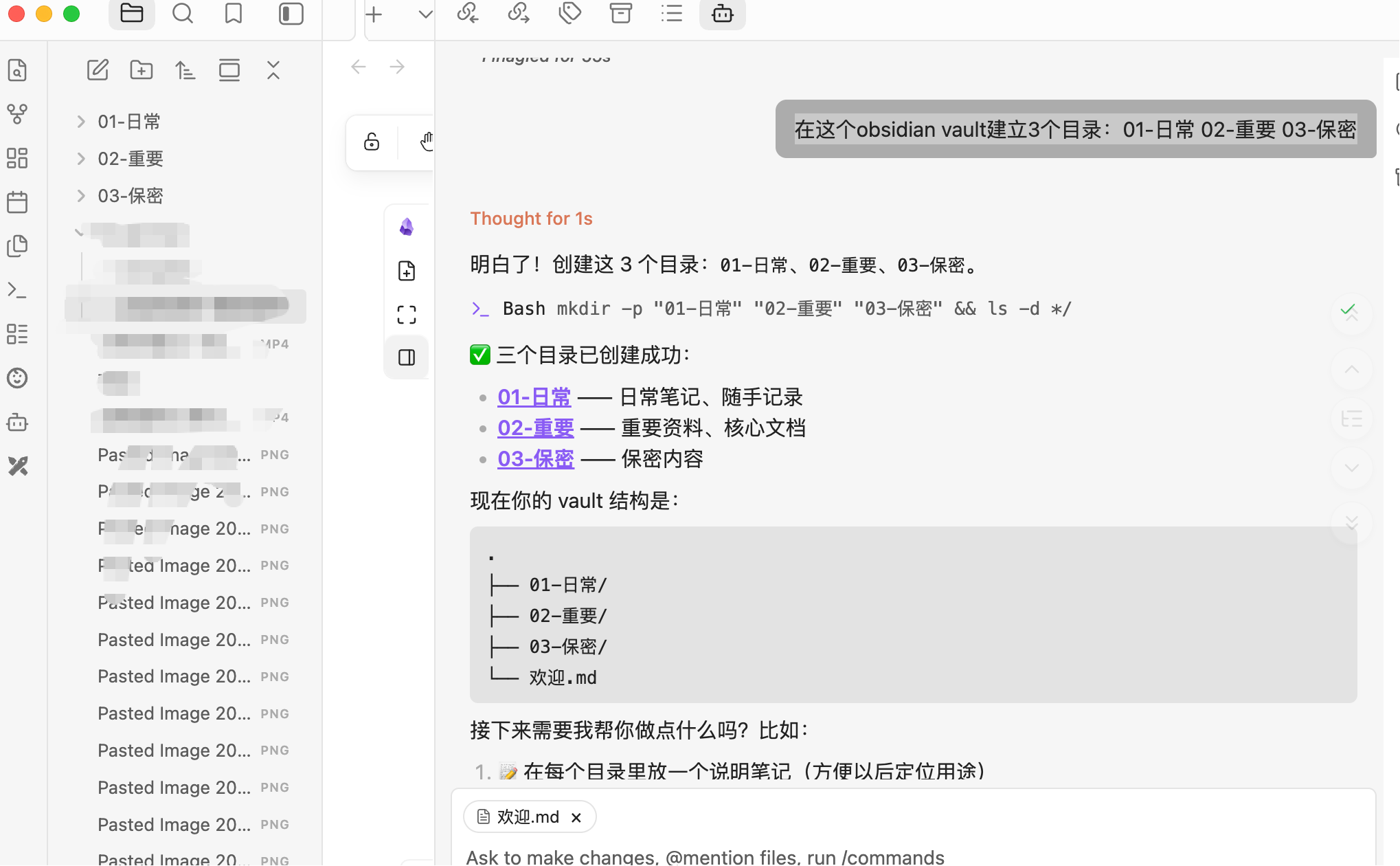Open the search tab in the sidebar
Screen dimensions: 1400x866
pos(183,14)
